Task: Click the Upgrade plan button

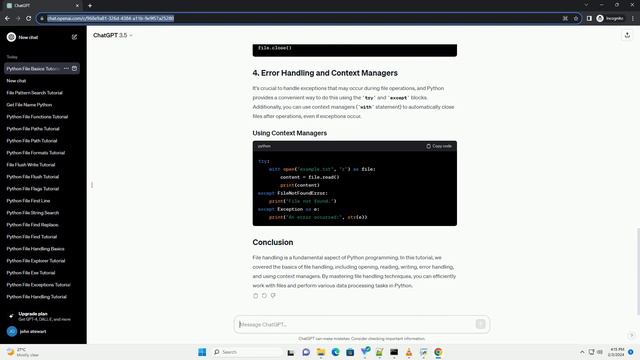Action: click(x=43, y=316)
